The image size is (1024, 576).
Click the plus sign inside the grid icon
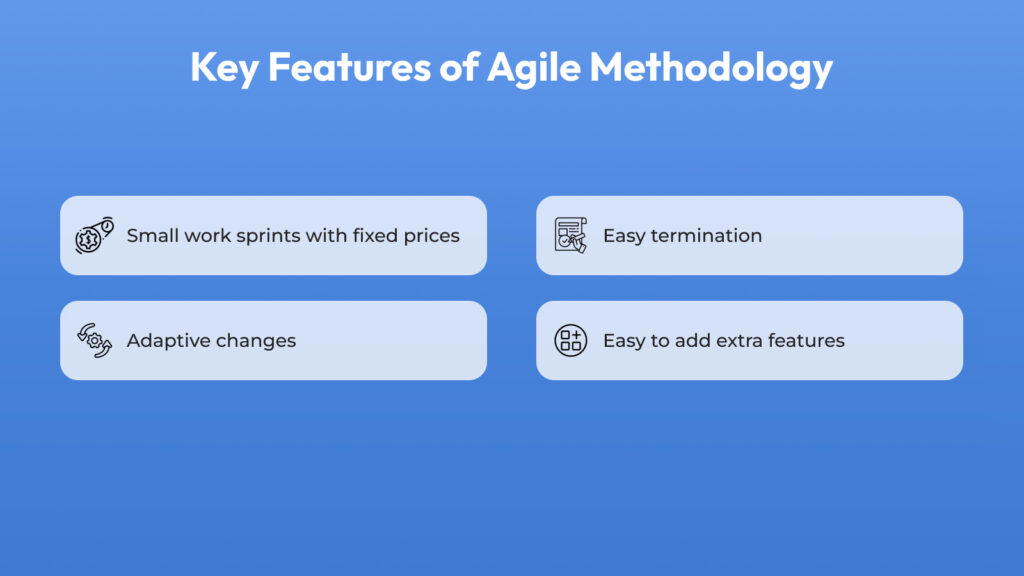[576, 335]
